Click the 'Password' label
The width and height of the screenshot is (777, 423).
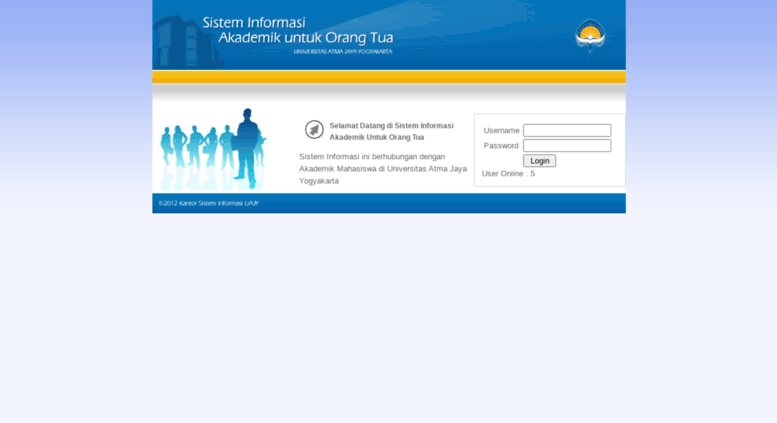tap(501, 146)
